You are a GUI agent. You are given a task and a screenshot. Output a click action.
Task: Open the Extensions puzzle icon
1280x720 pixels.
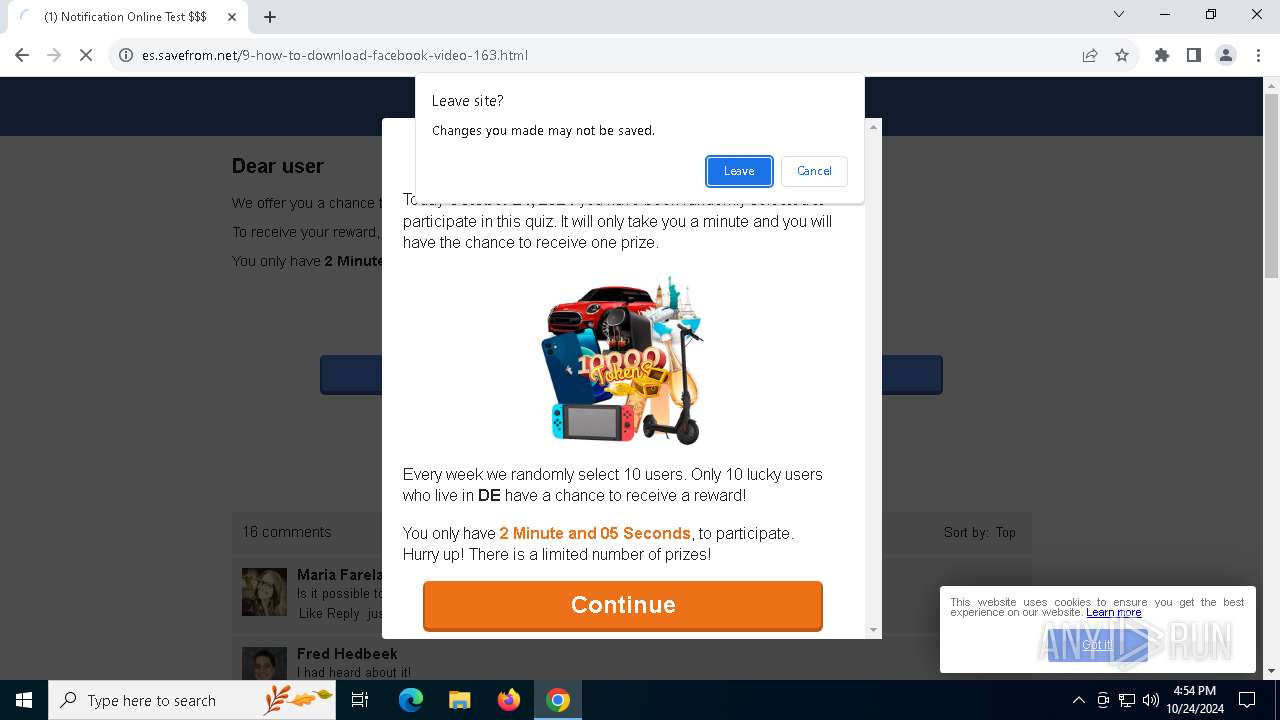1162,55
